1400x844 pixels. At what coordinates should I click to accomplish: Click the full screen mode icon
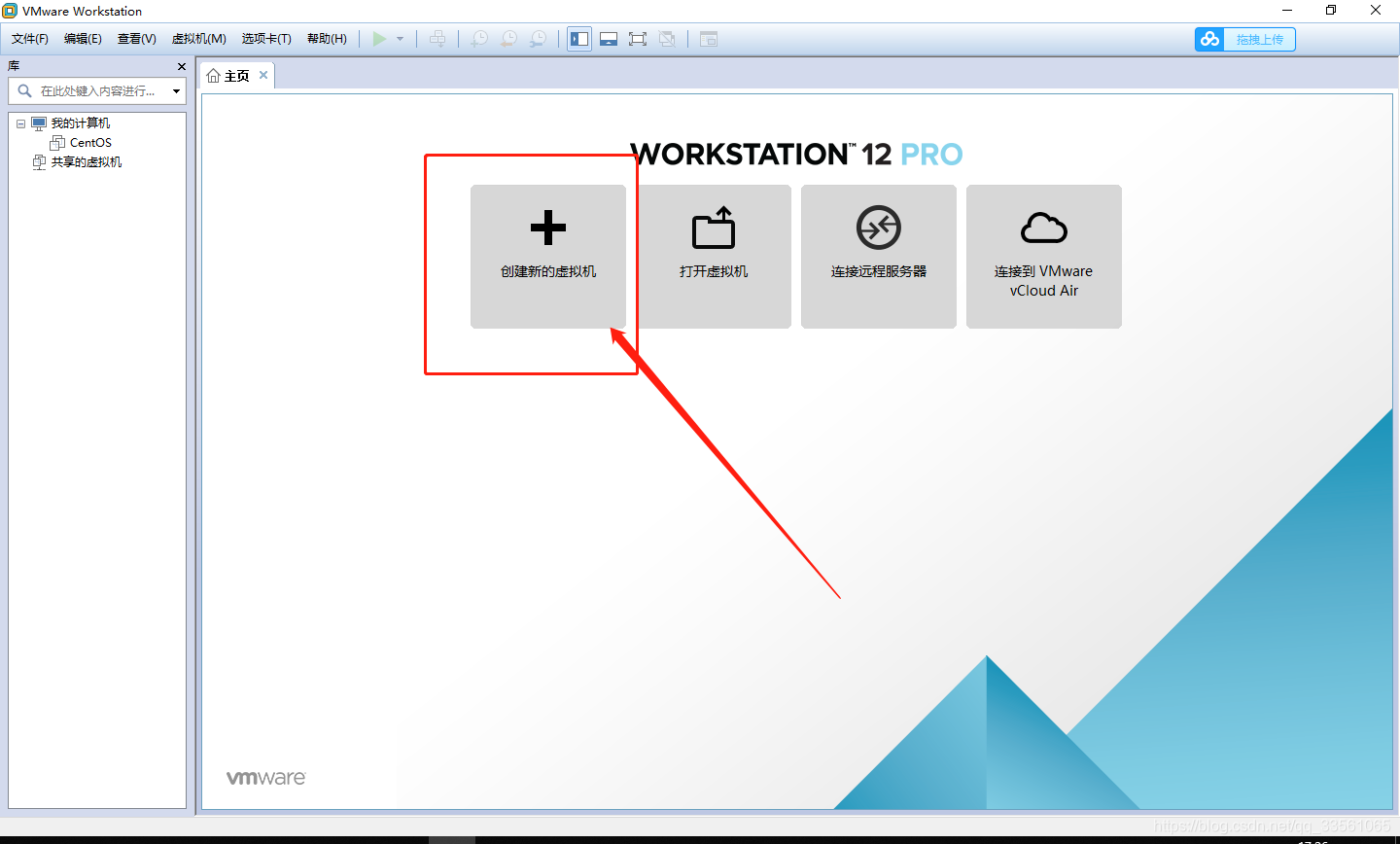click(638, 39)
